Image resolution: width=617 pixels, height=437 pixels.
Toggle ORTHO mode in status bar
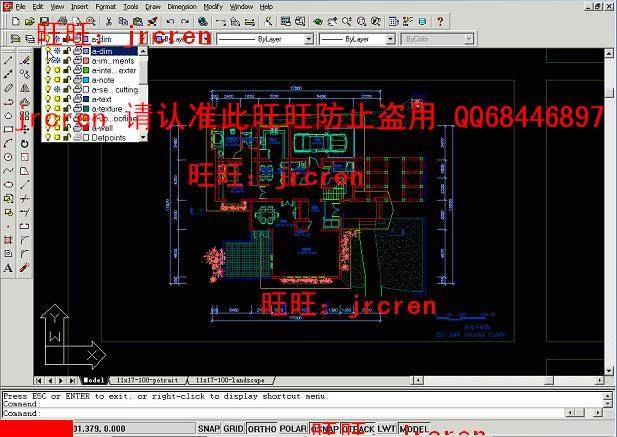[262, 428]
